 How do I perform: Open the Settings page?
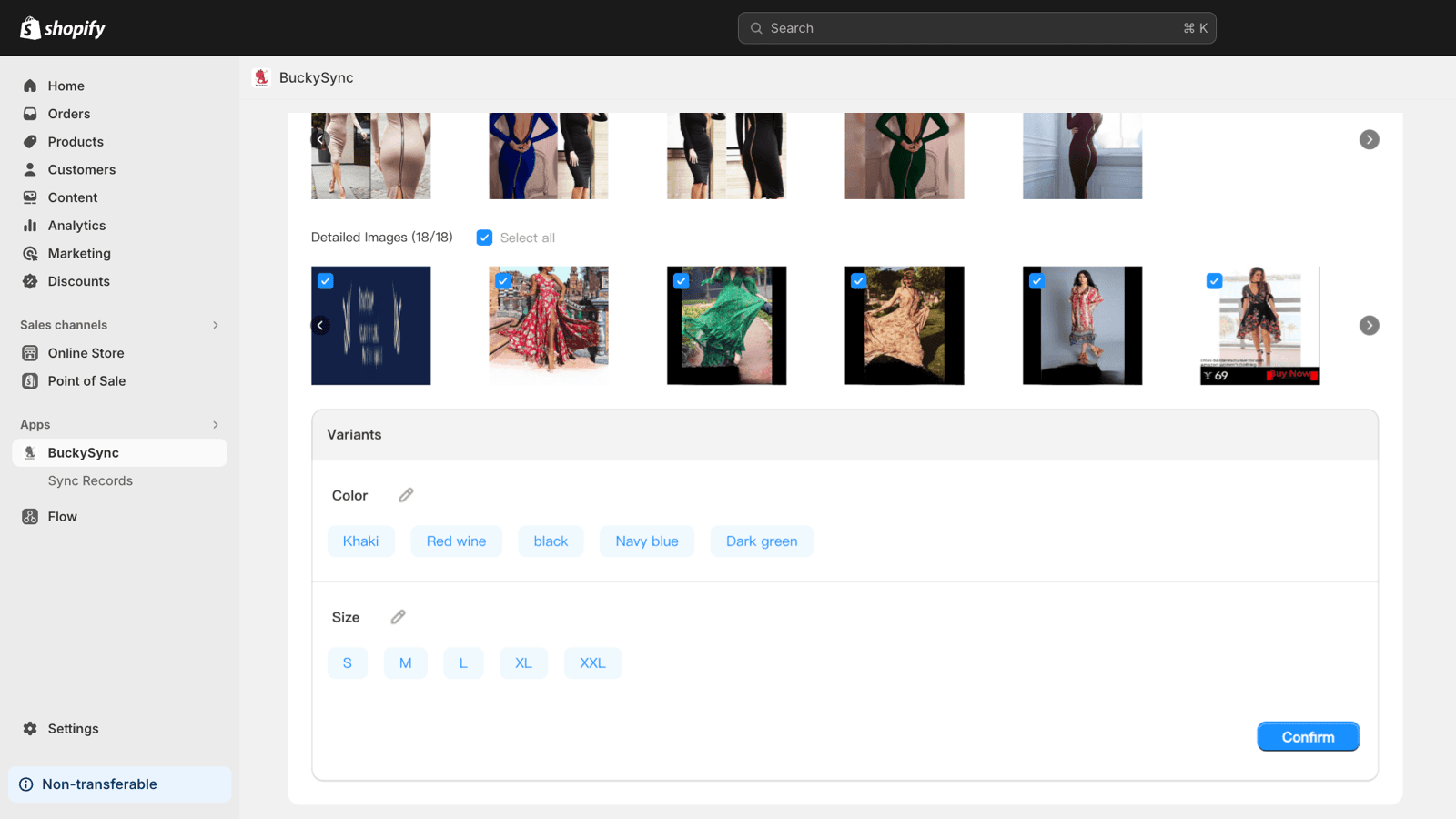[73, 728]
